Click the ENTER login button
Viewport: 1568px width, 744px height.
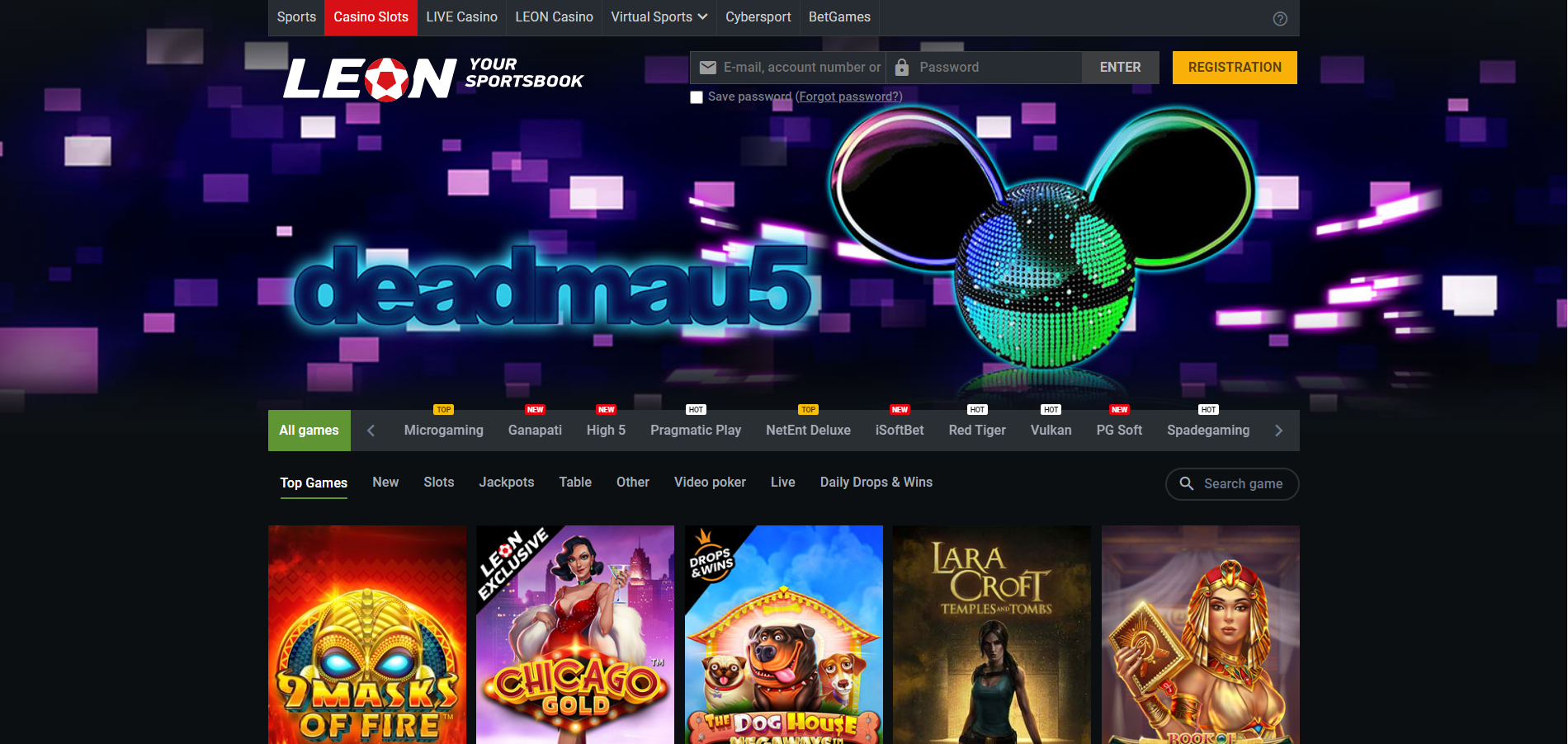click(1120, 68)
